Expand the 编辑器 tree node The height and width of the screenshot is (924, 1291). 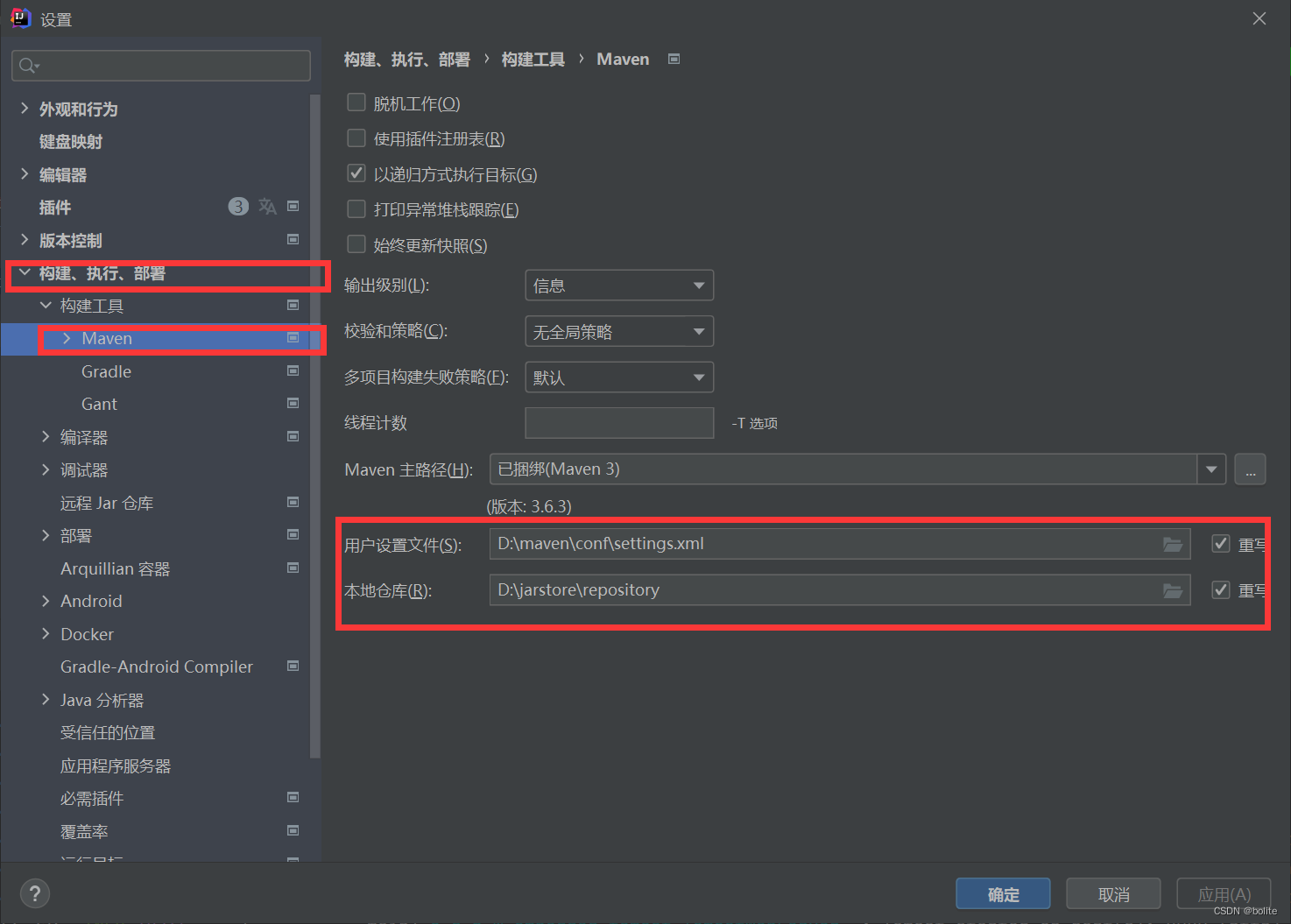[25, 174]
